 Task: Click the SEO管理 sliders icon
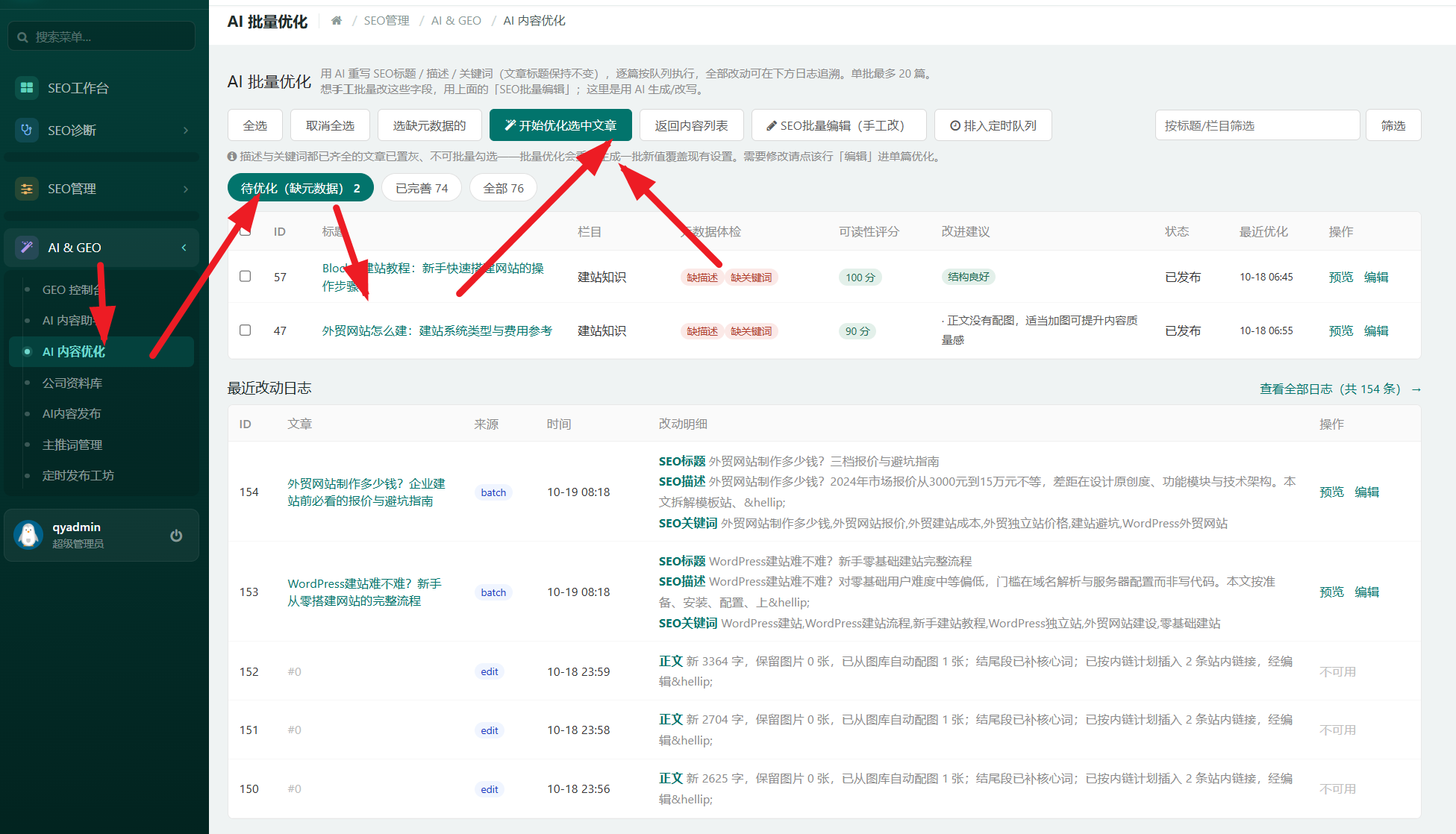pos(27,189)
